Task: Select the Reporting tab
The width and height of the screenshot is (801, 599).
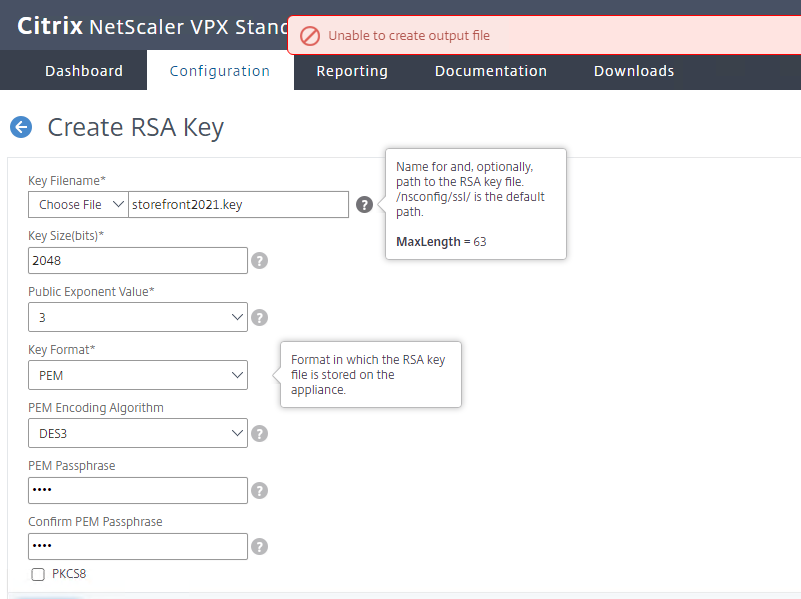Action: pyautogui.click(x=351, y=70)
